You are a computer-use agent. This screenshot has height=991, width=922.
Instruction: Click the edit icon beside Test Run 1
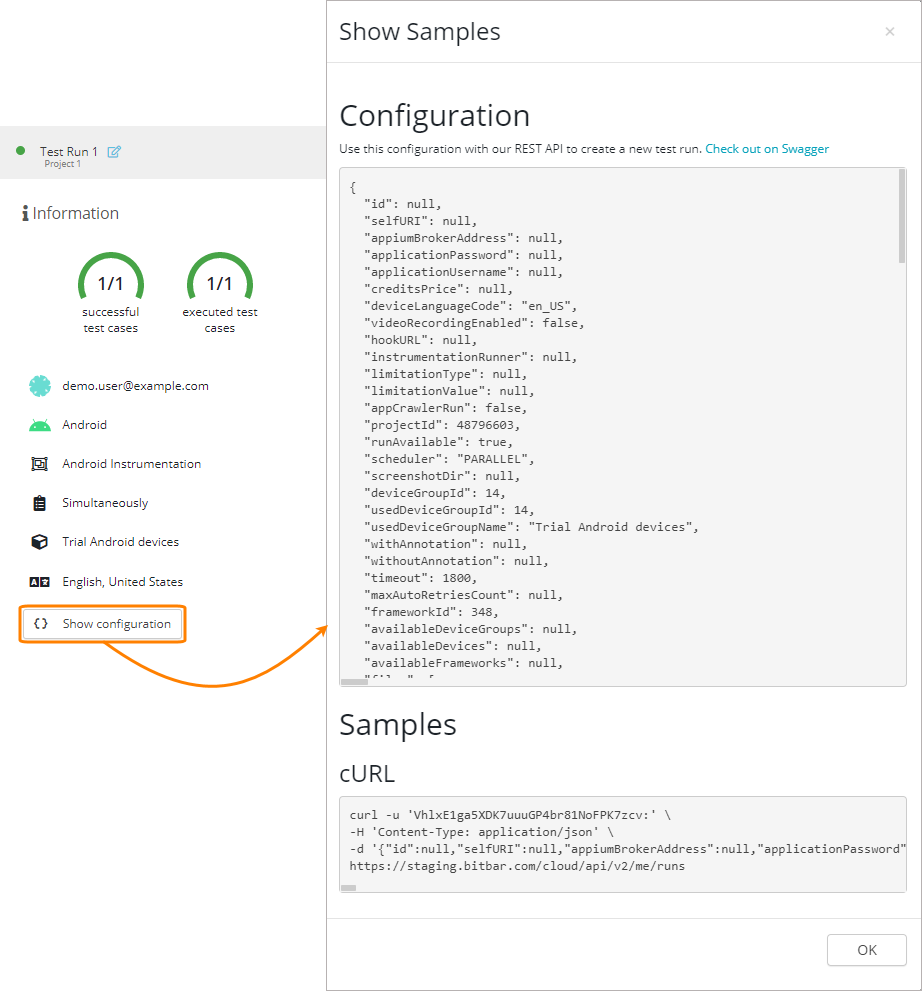(x=114, y=152)
